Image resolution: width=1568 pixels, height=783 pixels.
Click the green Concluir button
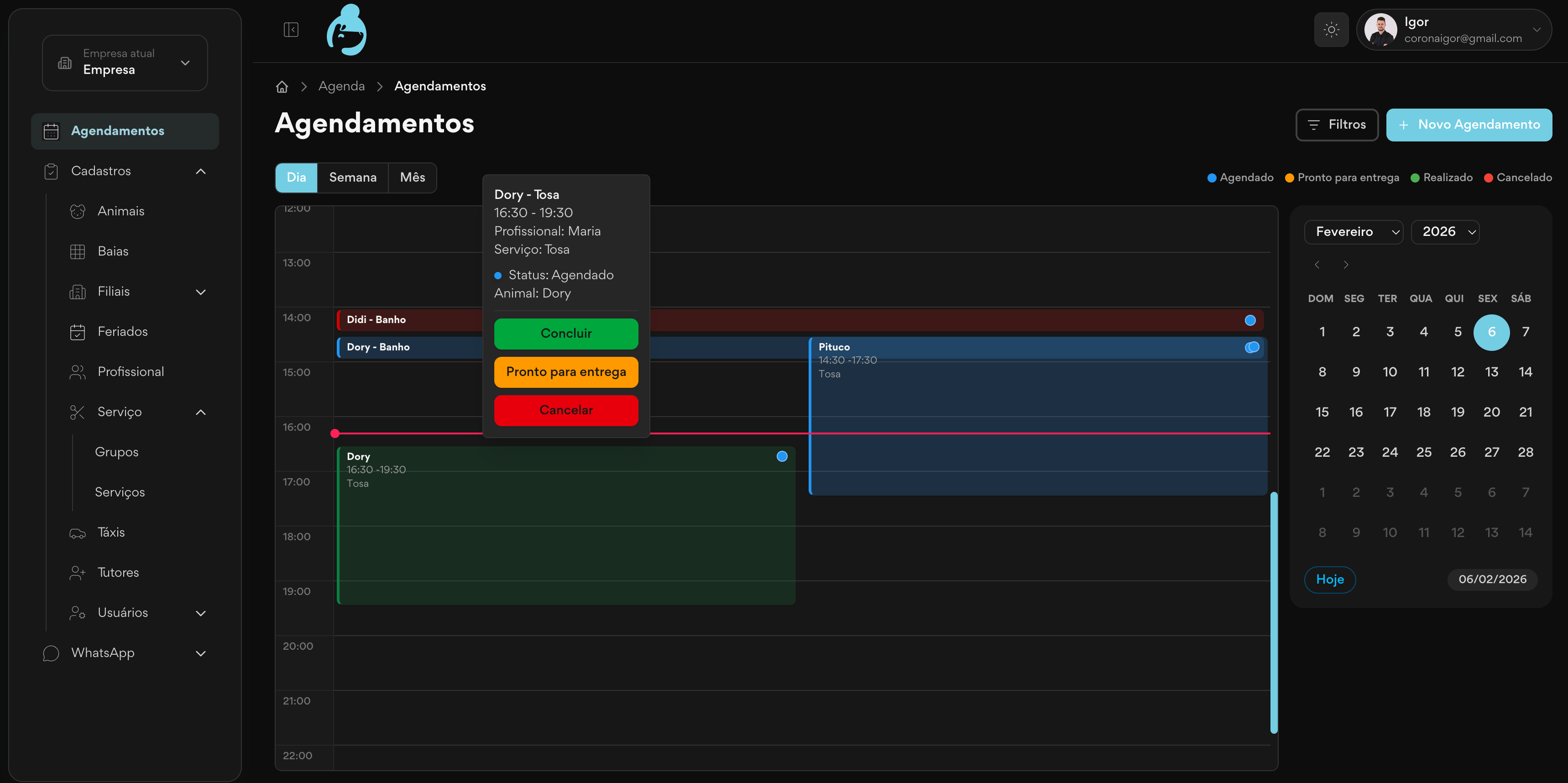click(565, 334)
